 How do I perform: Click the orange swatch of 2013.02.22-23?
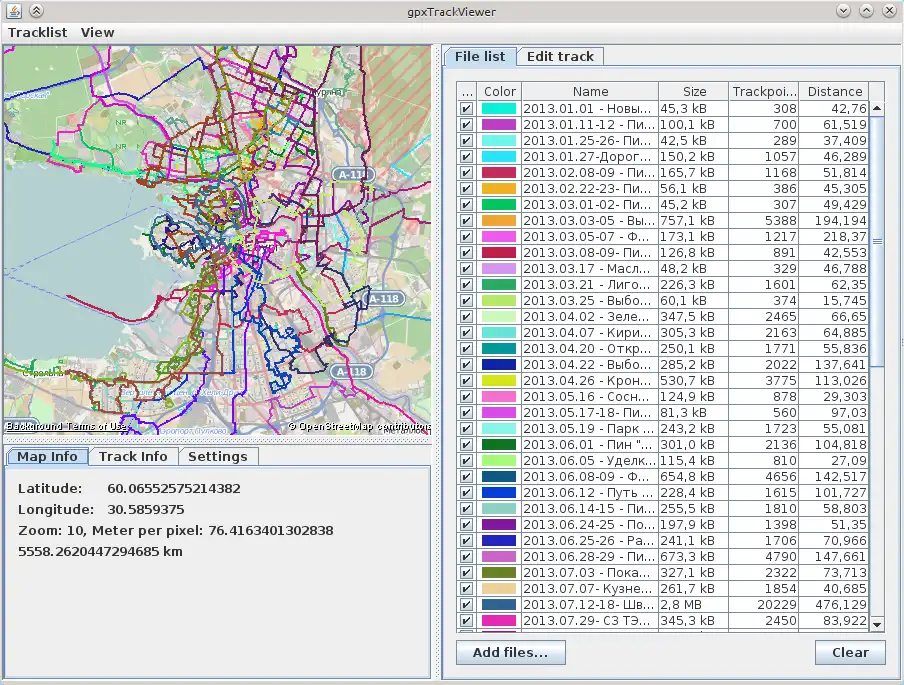(x=499, y=189)
